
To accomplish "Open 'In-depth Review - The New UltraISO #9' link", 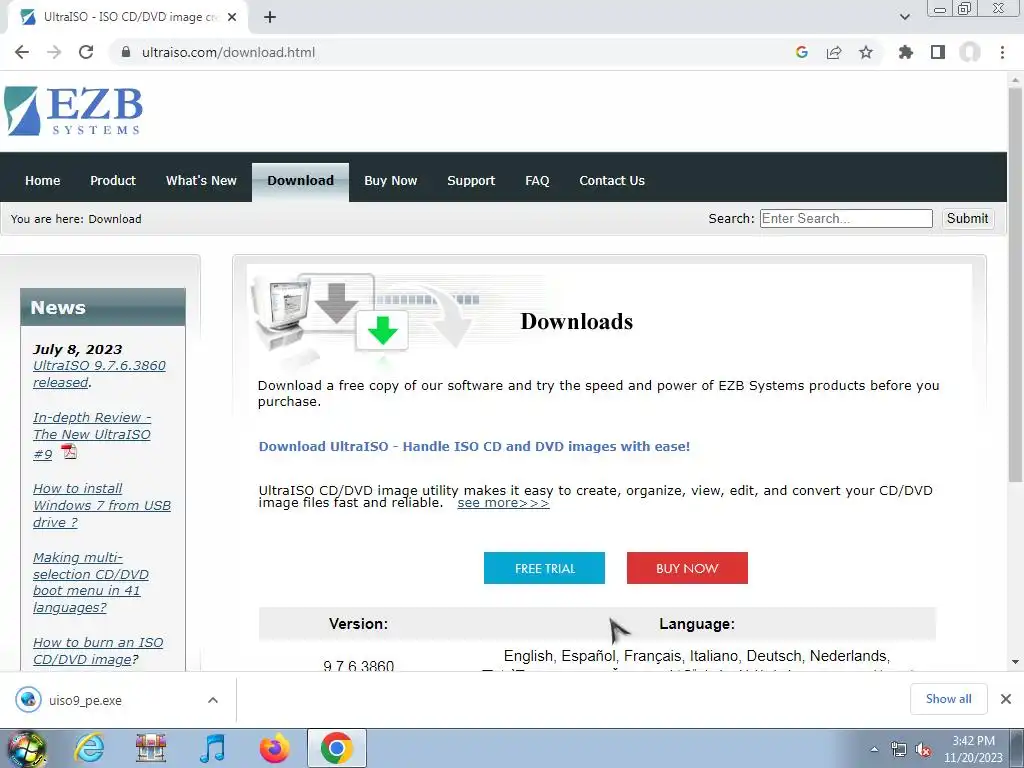I will tap(91, 435).
